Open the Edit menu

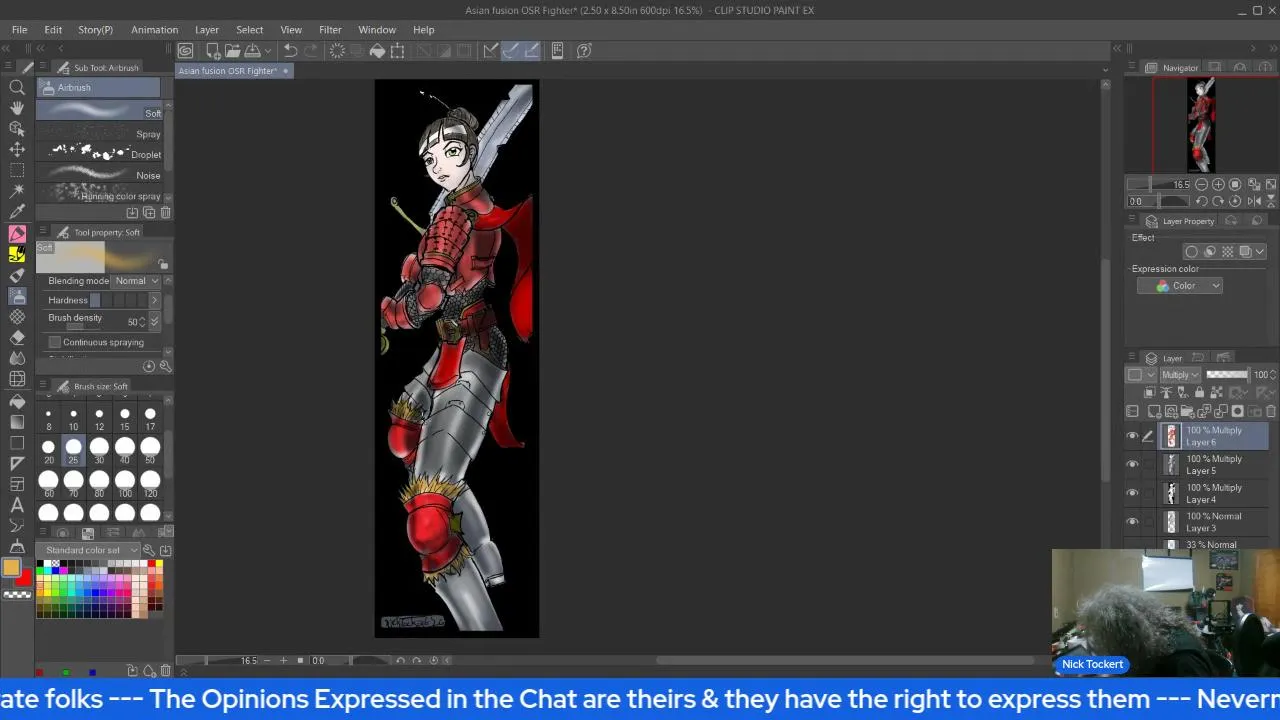(x=53, y=29)
